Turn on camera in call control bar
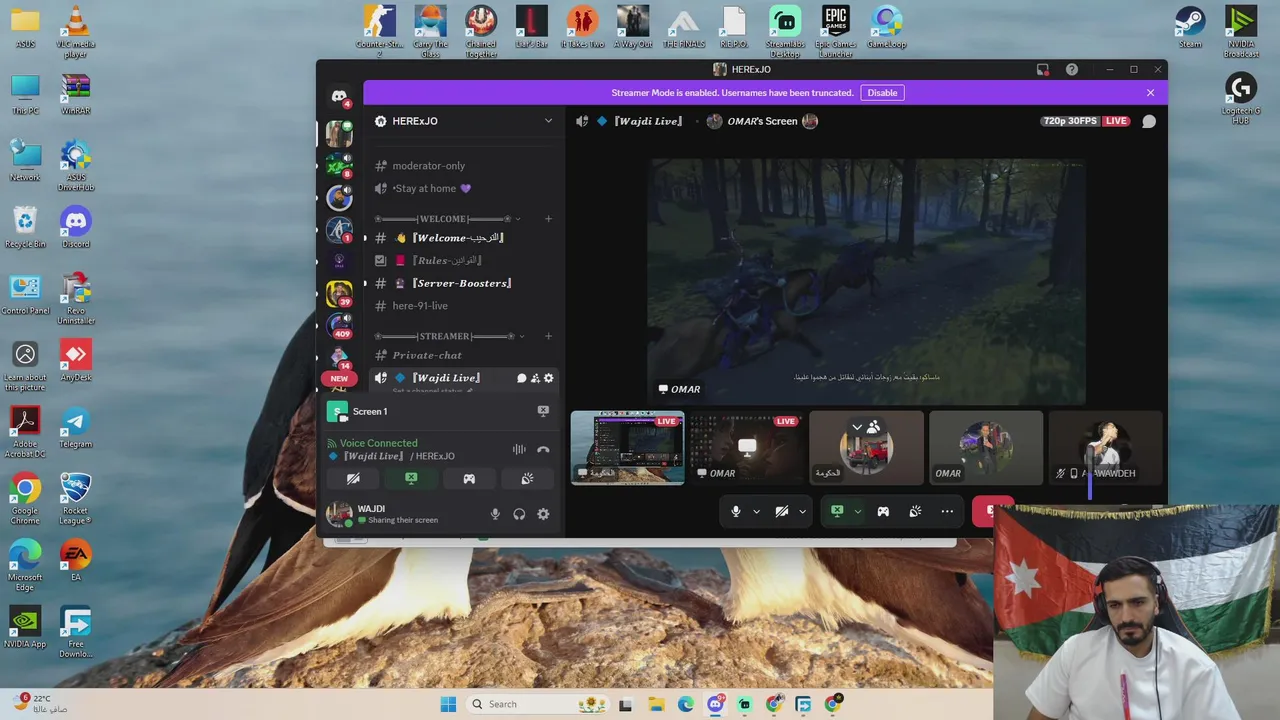1280x720 pixels. pyautogui.click(x=782, y=511)
